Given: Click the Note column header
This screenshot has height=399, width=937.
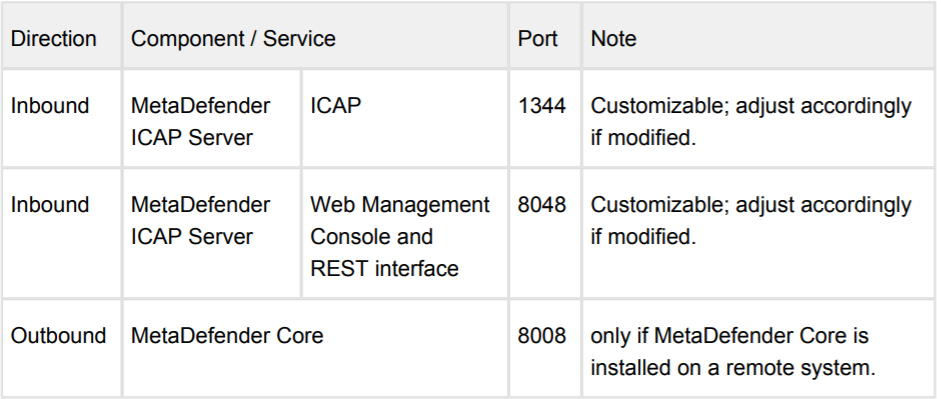Looking at the screenshot, I should [759, 36].
